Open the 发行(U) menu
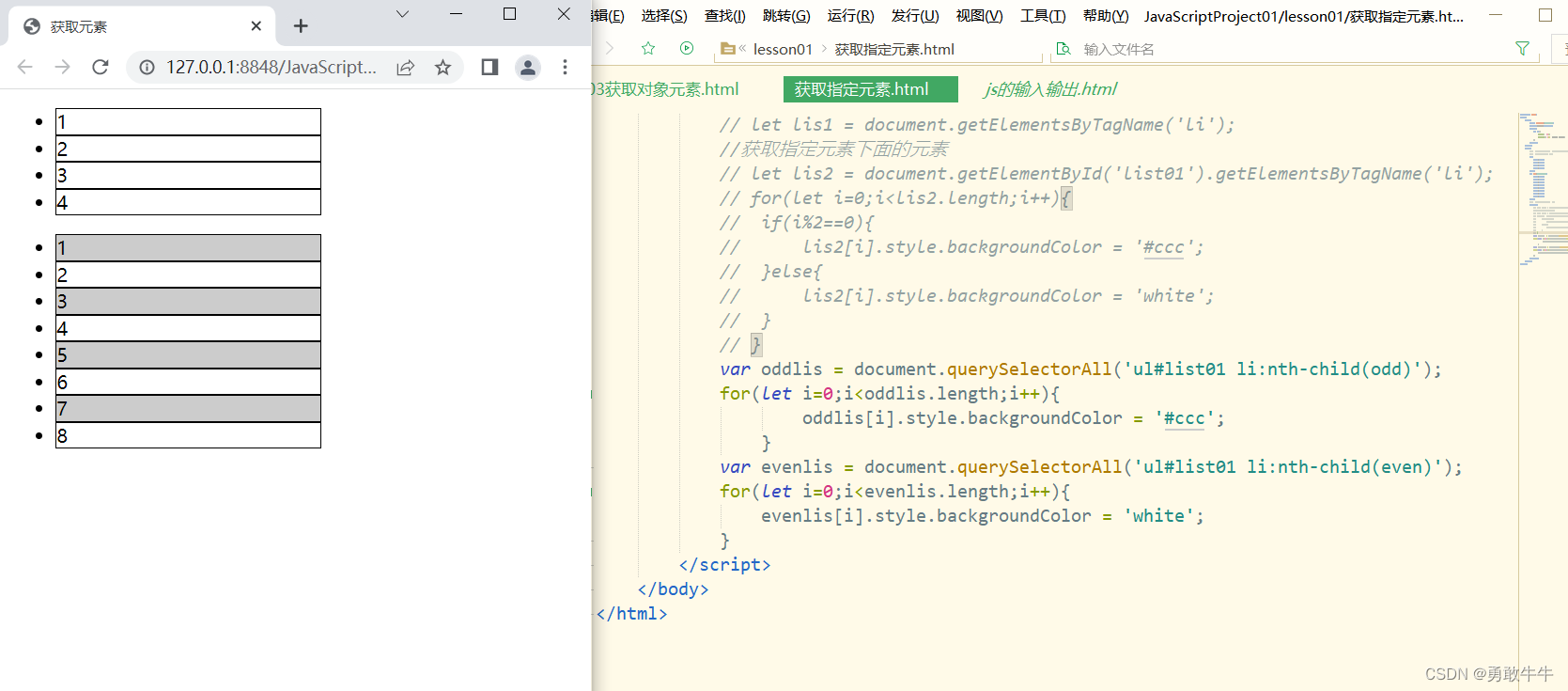This screenshot has width=1568, height=691. coord(915,16)
